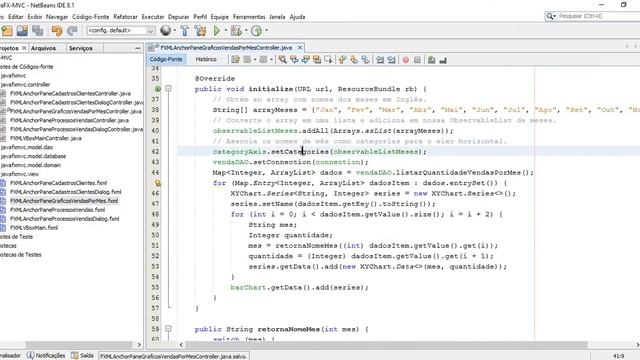Find previous occurrence icon
Viewport: 640px width, 360px height.
pyautogui.click(x=294, y=60)
